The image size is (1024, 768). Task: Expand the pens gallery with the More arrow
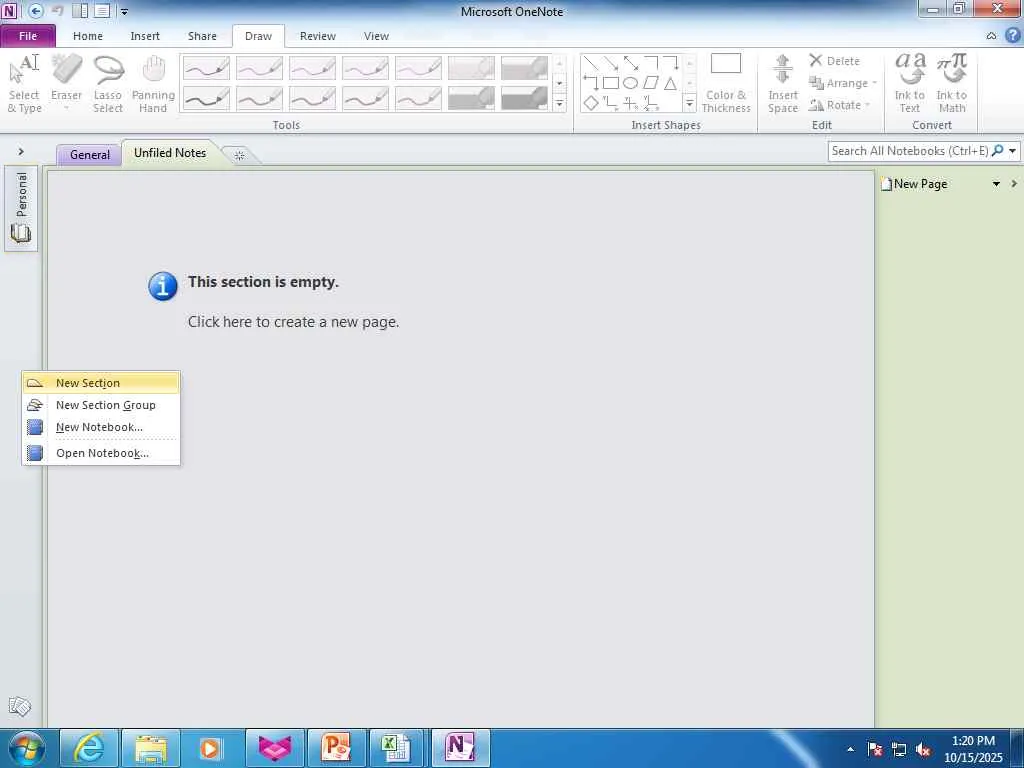(559, 103)
